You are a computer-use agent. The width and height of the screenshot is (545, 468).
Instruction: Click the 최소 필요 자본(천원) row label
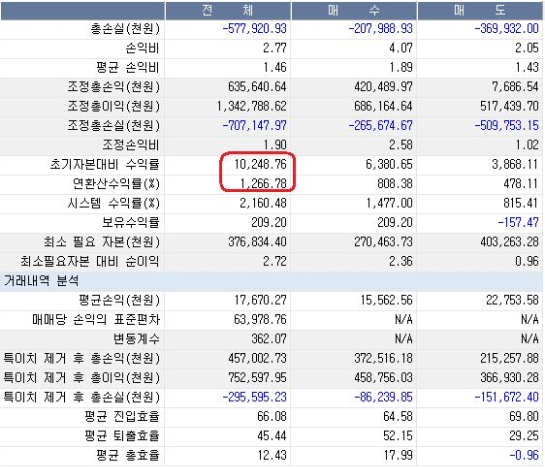coord(102,242)
